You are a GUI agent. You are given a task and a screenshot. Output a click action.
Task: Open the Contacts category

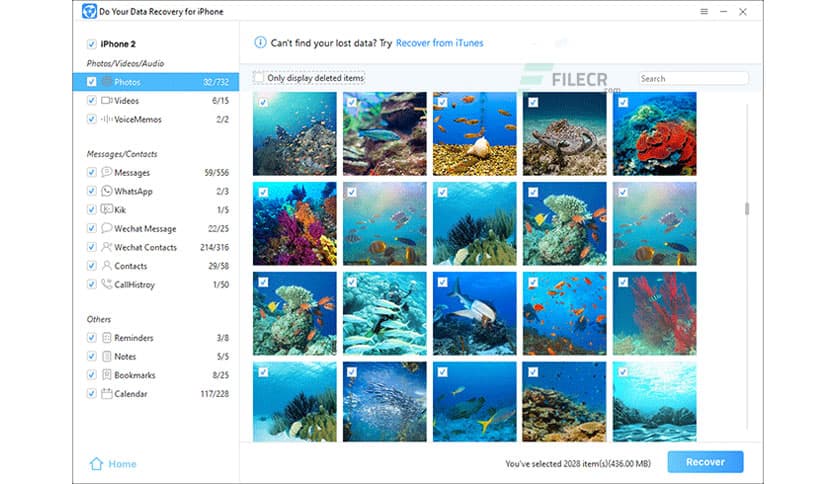coord(131,265)
